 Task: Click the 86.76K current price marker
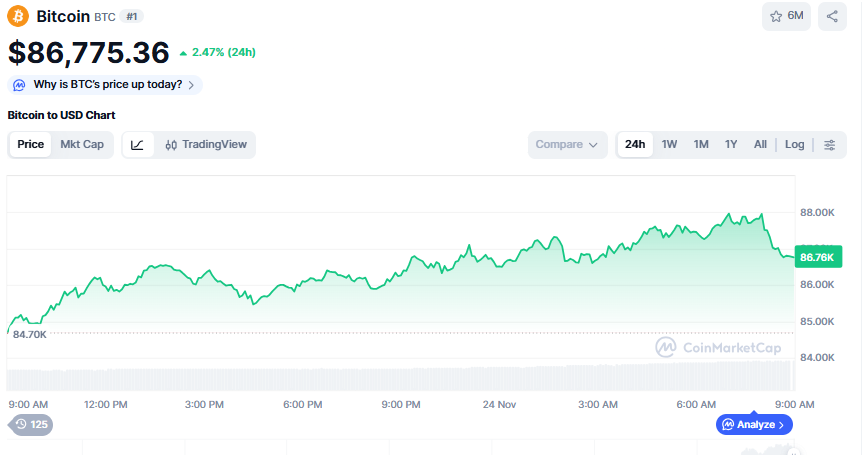point(817,257)
